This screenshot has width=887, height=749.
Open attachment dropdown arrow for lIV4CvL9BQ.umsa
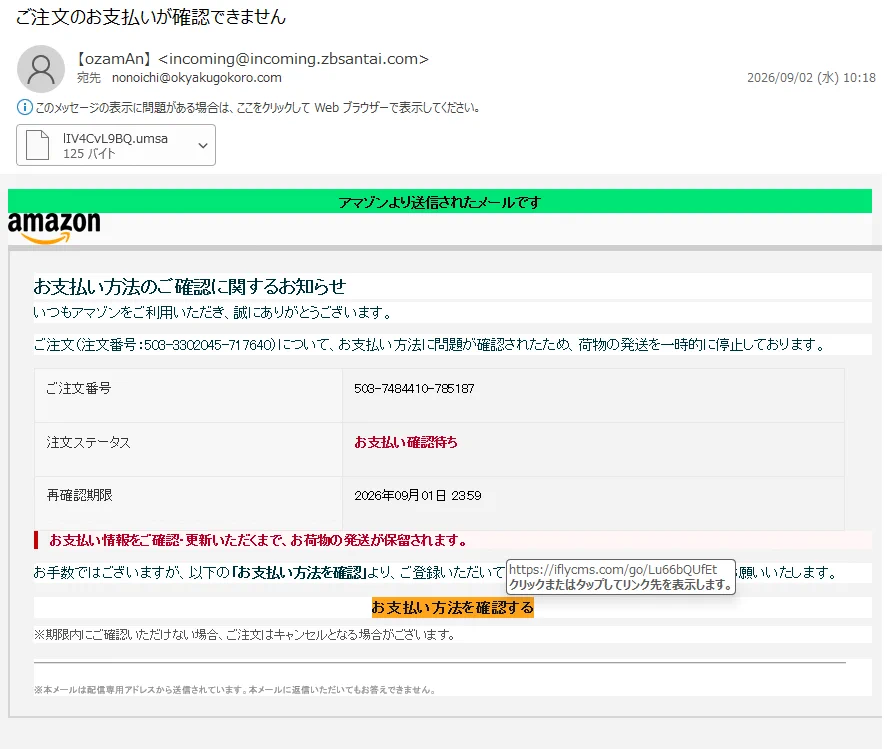203,145
